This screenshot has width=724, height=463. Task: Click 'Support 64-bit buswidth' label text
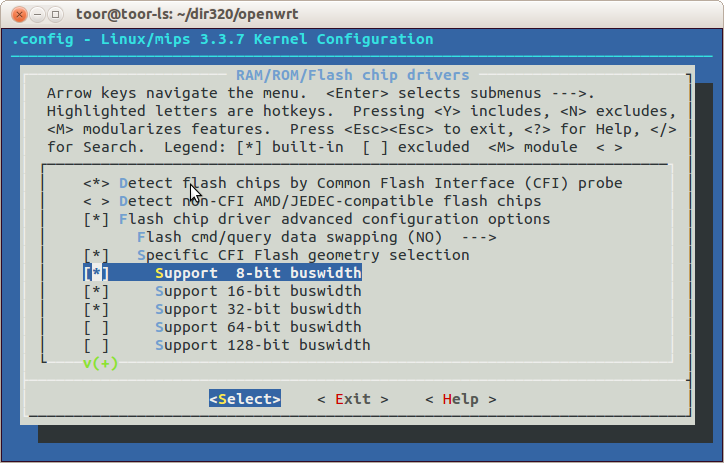pos(258,327)
